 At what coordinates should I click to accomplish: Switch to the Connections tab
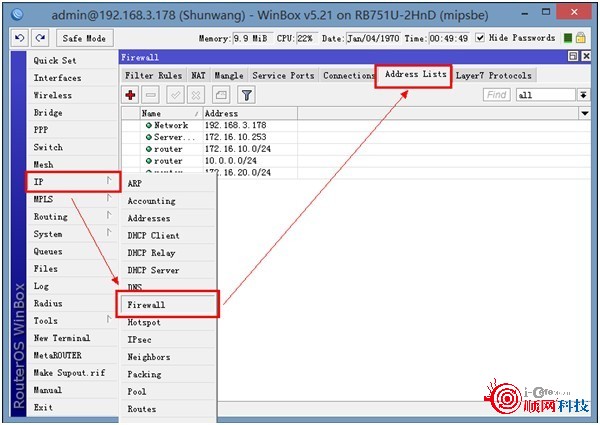click(348, 75)
